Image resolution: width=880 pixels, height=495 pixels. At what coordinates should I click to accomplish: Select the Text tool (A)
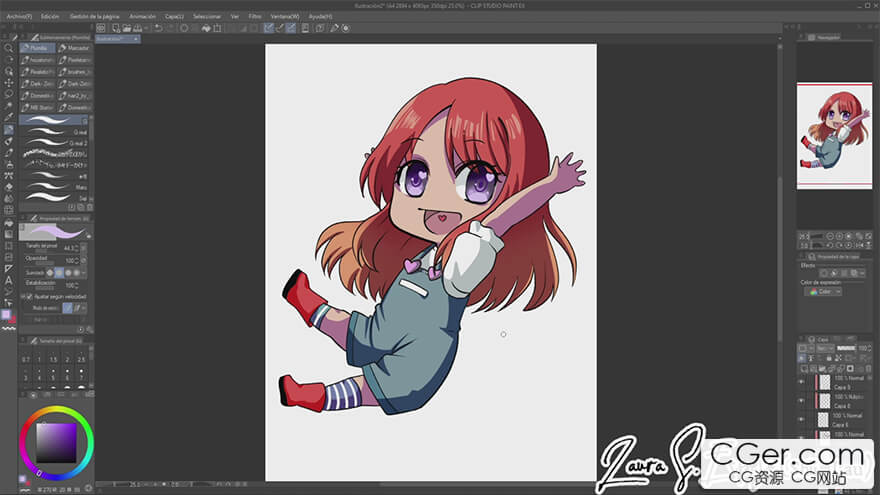(x=8, y=280)
